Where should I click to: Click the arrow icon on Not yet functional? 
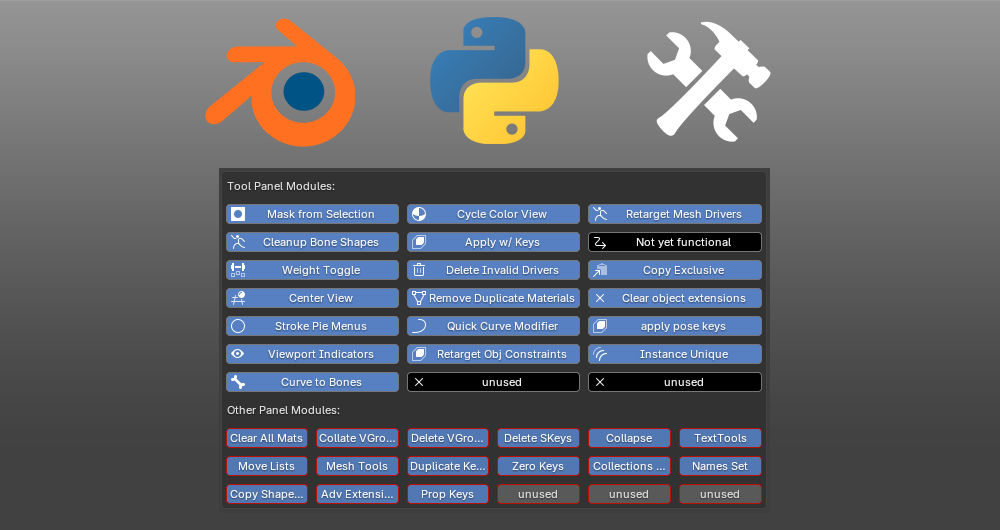coord(600,242)
